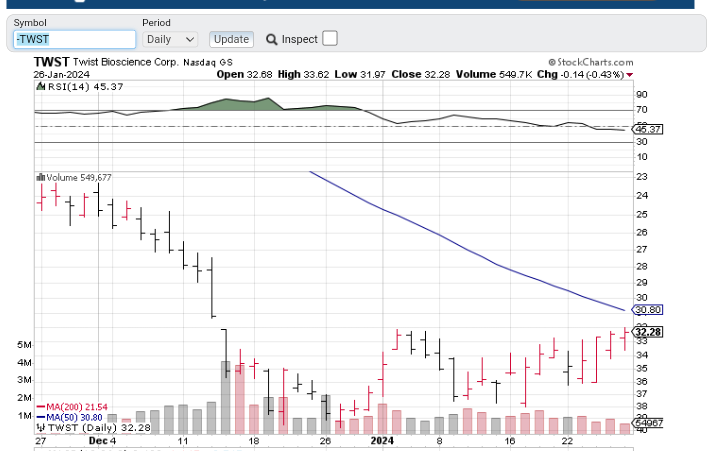Click the blue MA(50) line on chart
720x451 pixels.
[467, 249]
